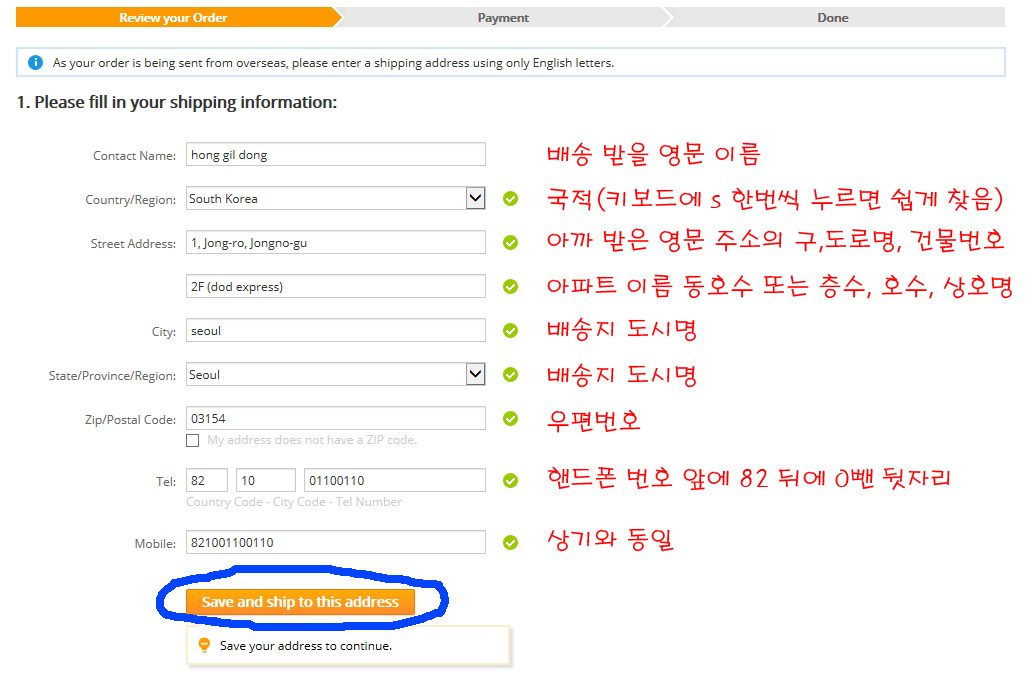Click green checkmark beside the City field
The height and width of the screenshot is (685, 1033).
click(510, 331)
